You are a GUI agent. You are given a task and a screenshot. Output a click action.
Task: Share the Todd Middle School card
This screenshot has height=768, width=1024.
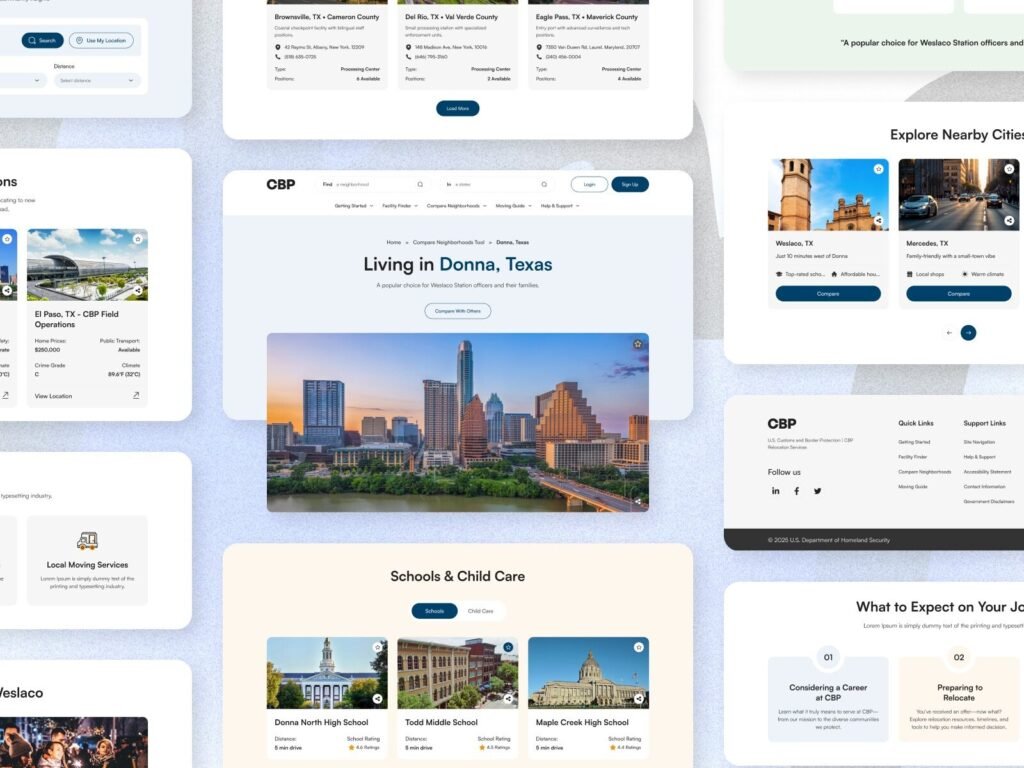click(508, 699)
